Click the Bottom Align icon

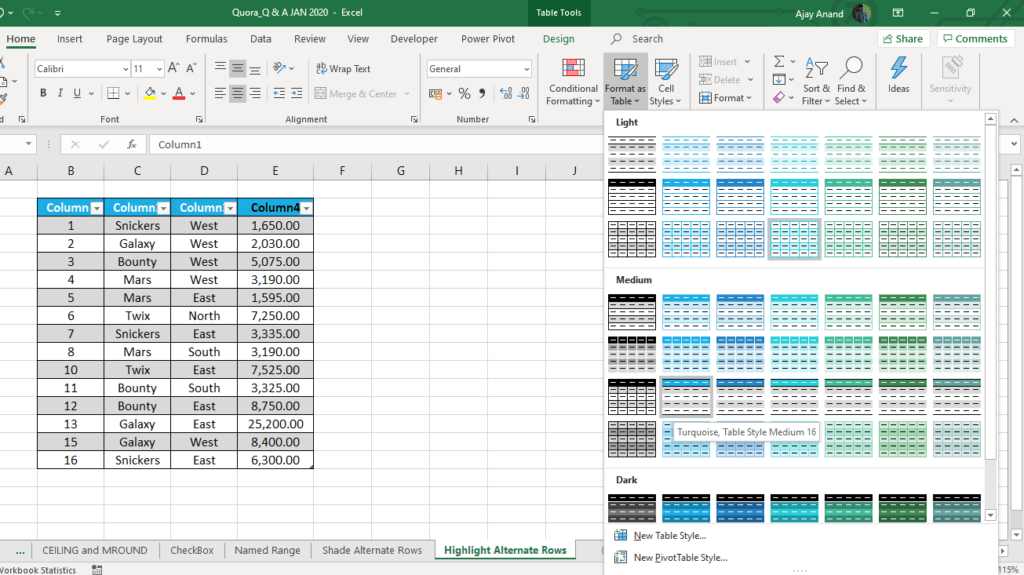click(x=255, y=68)
